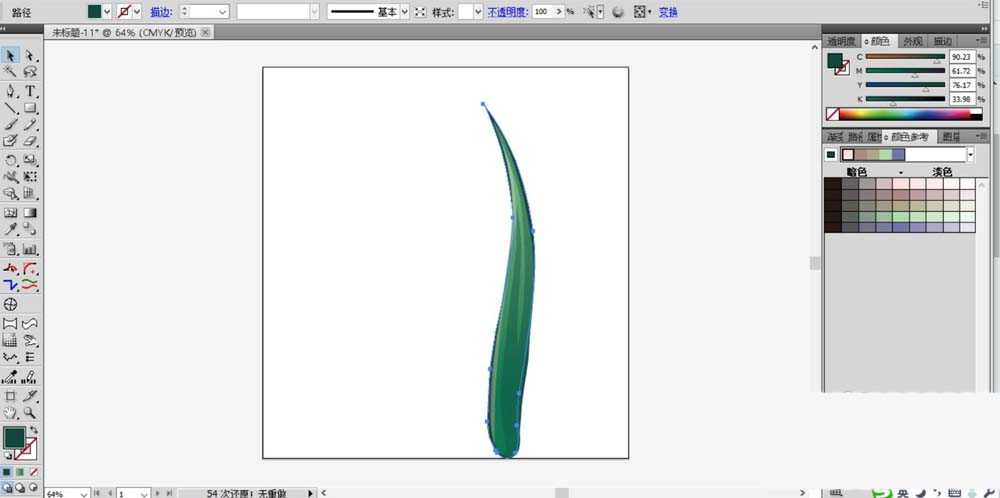
Task: Expand the harmony rules dropdown in Color Guide
Action: (x=969, y=155)
